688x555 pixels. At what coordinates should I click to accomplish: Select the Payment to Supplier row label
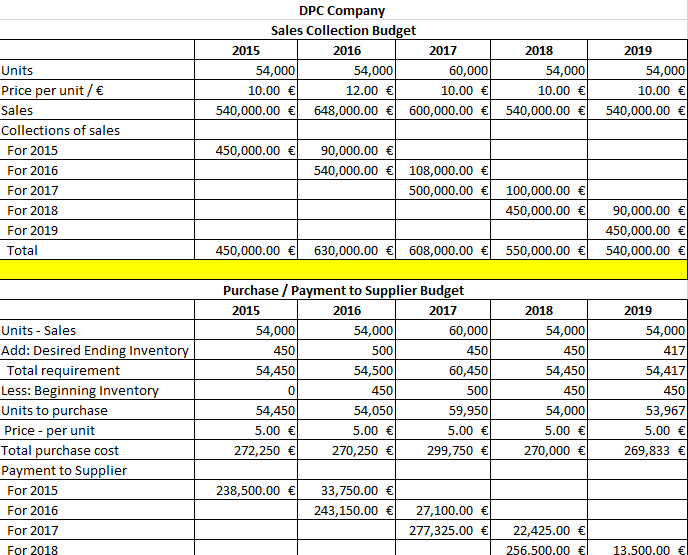click(x=65, y=470)
